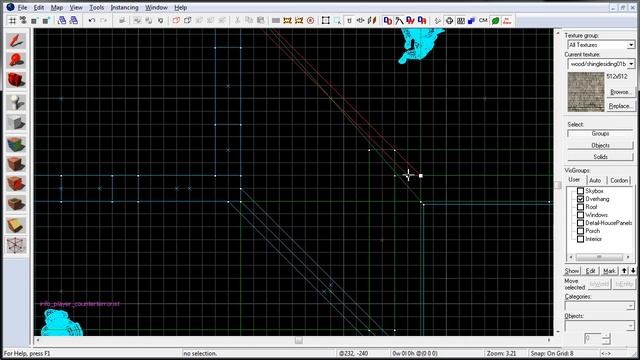Screen dimensions: 640x360
Task: Move visgroup up with arrow button
Action: tap(624, 271)
